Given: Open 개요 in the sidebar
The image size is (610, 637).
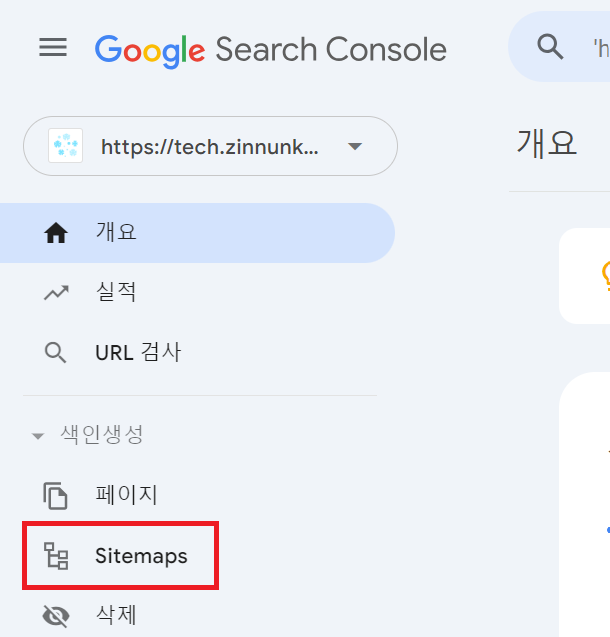Looking at the screenshot, I should pyautogui.click(x=197, y=233).
